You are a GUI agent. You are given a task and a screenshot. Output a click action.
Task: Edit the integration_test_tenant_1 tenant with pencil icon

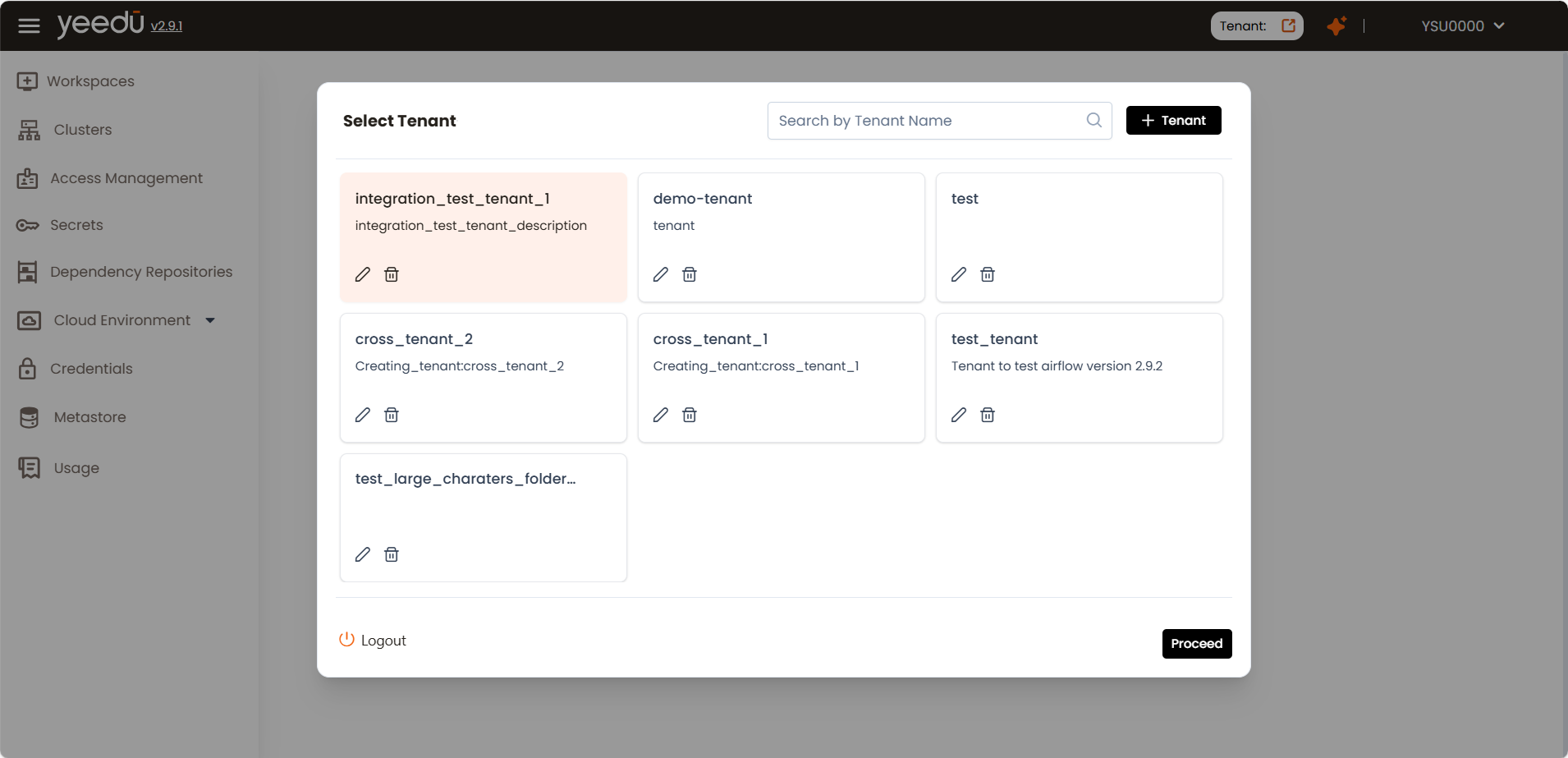pos(363,274)
